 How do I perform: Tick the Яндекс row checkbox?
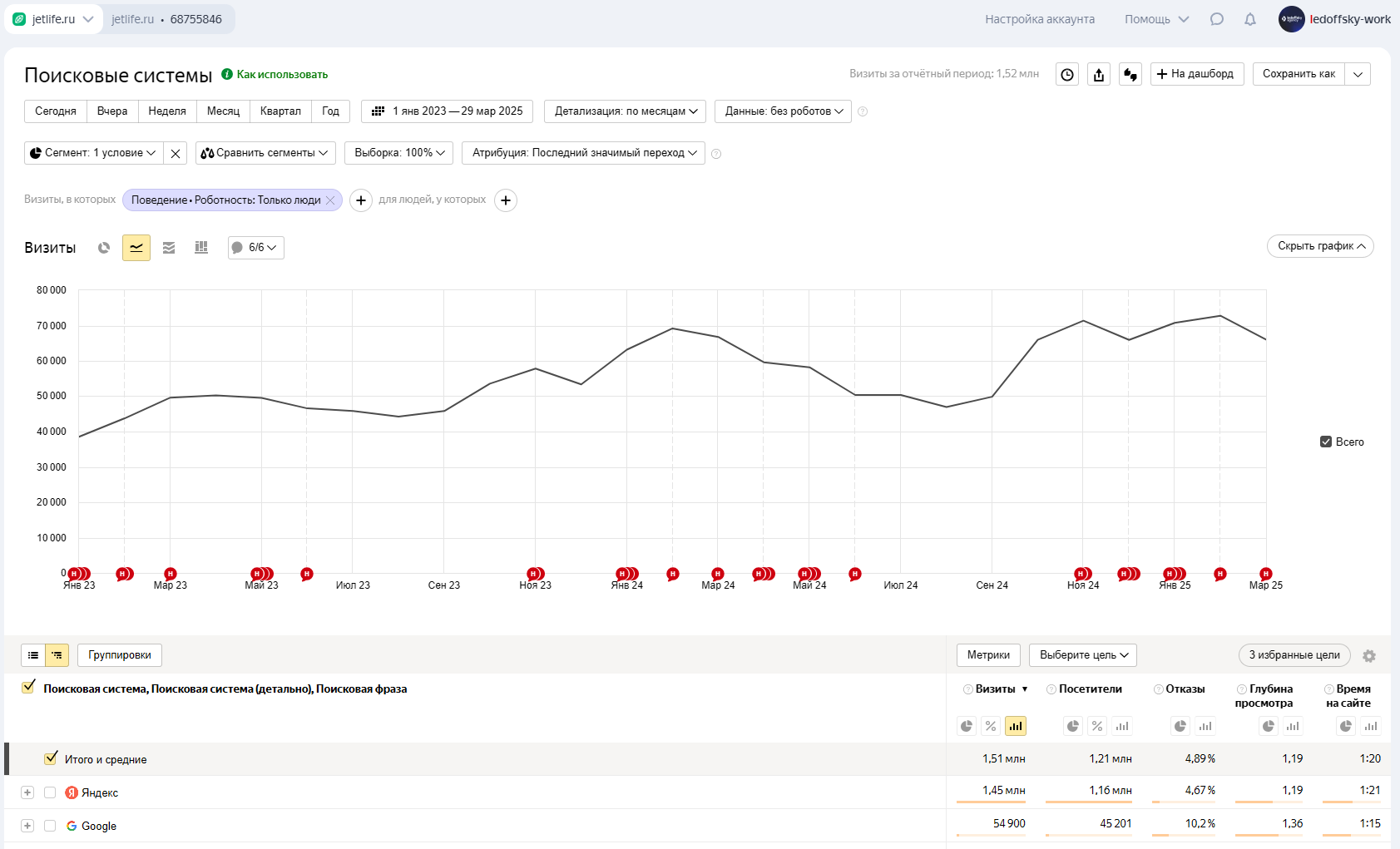click(x=50, y=792)
